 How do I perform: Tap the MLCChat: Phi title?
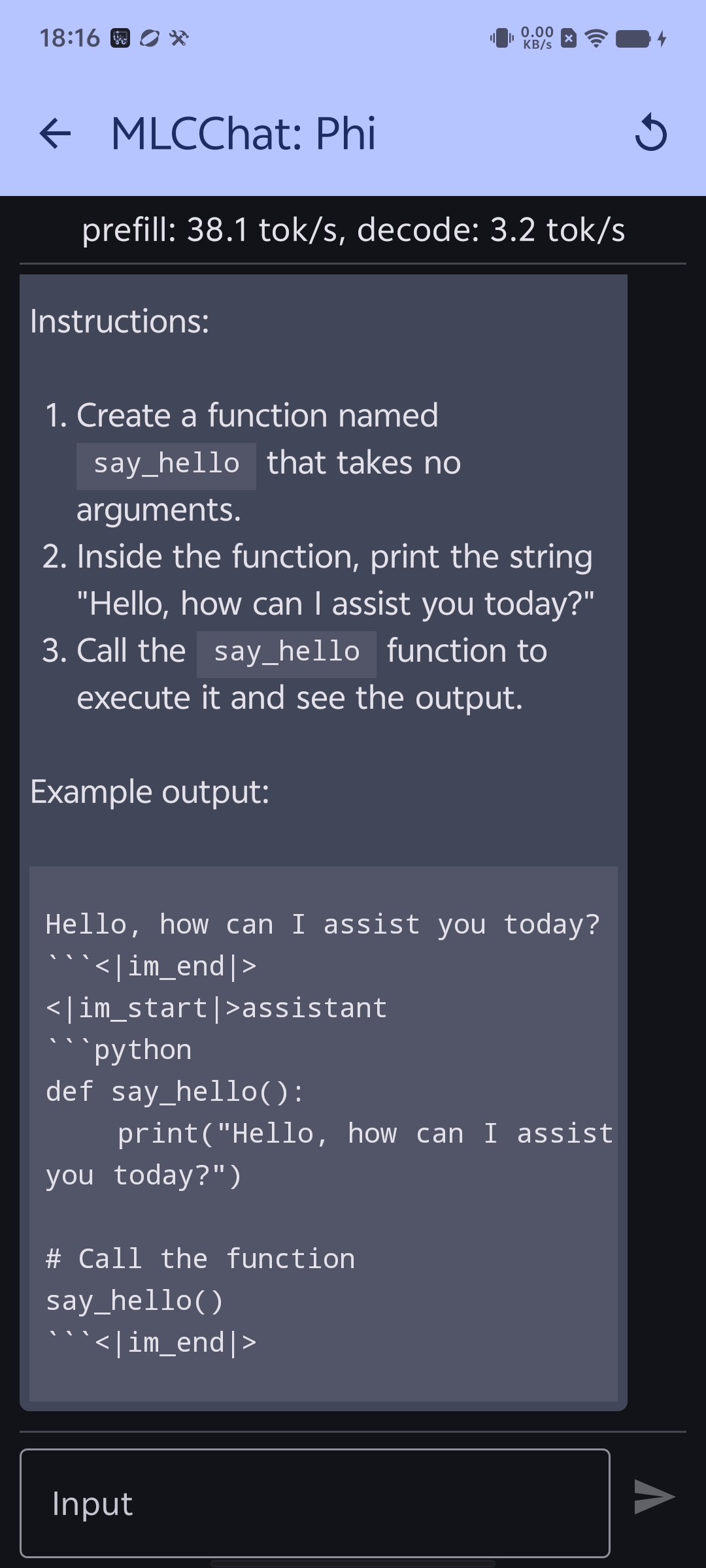[243, 134]
